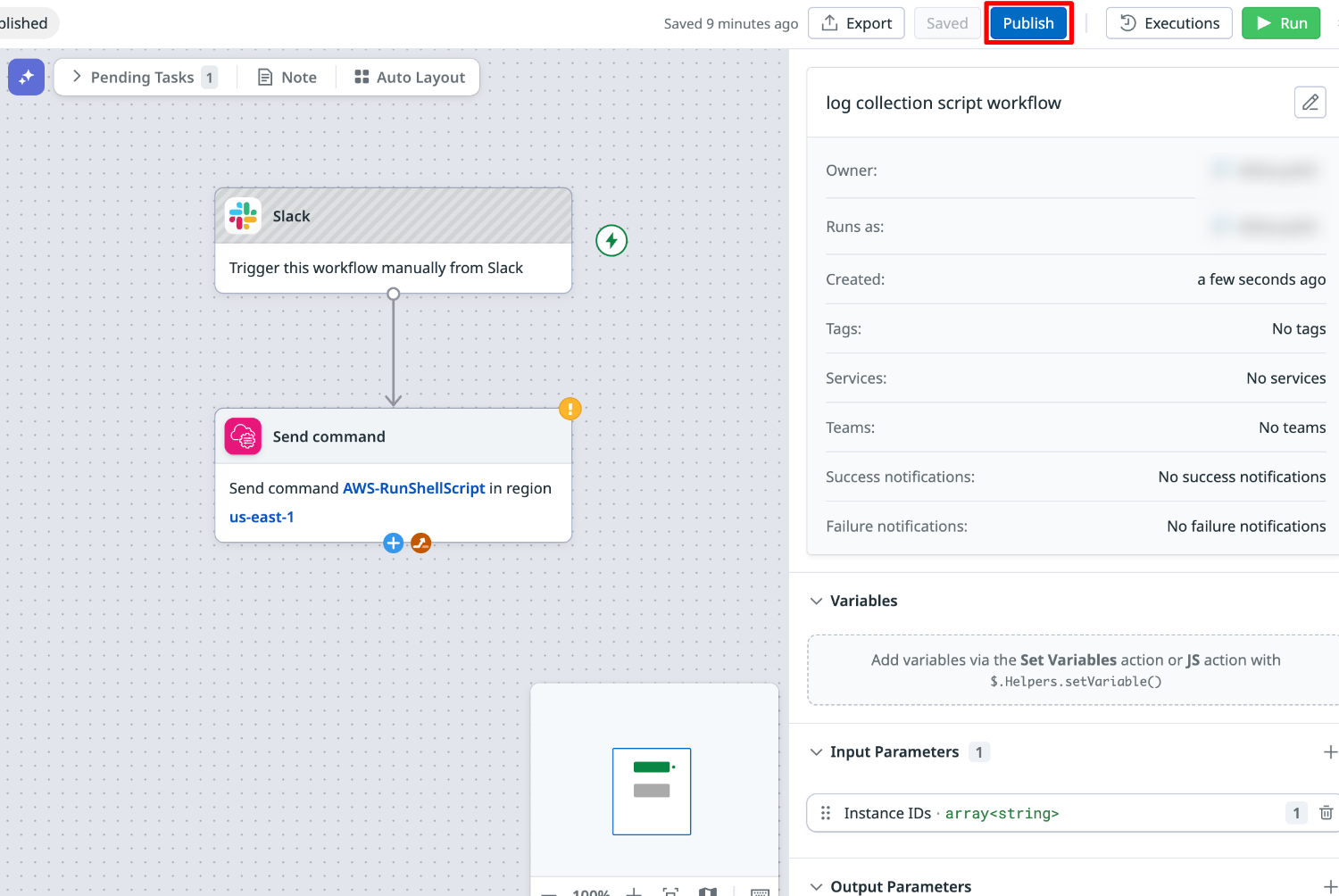Click the fit-to-view icon in canvas controls
This screenshot has width=1339, height=896.
click(x=670, y=892)
